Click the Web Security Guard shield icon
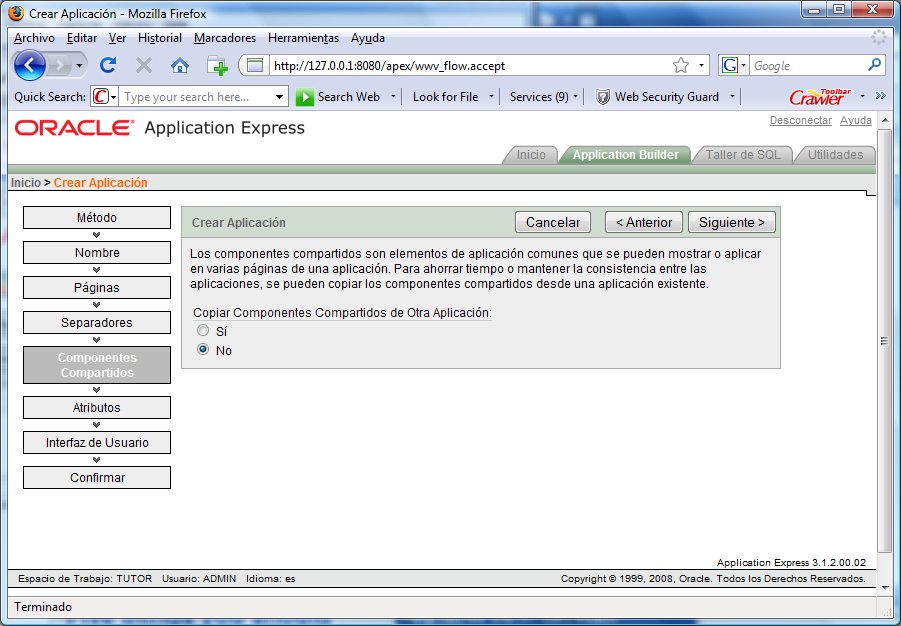This screenshot has width=901, height=626. (602, 97)
